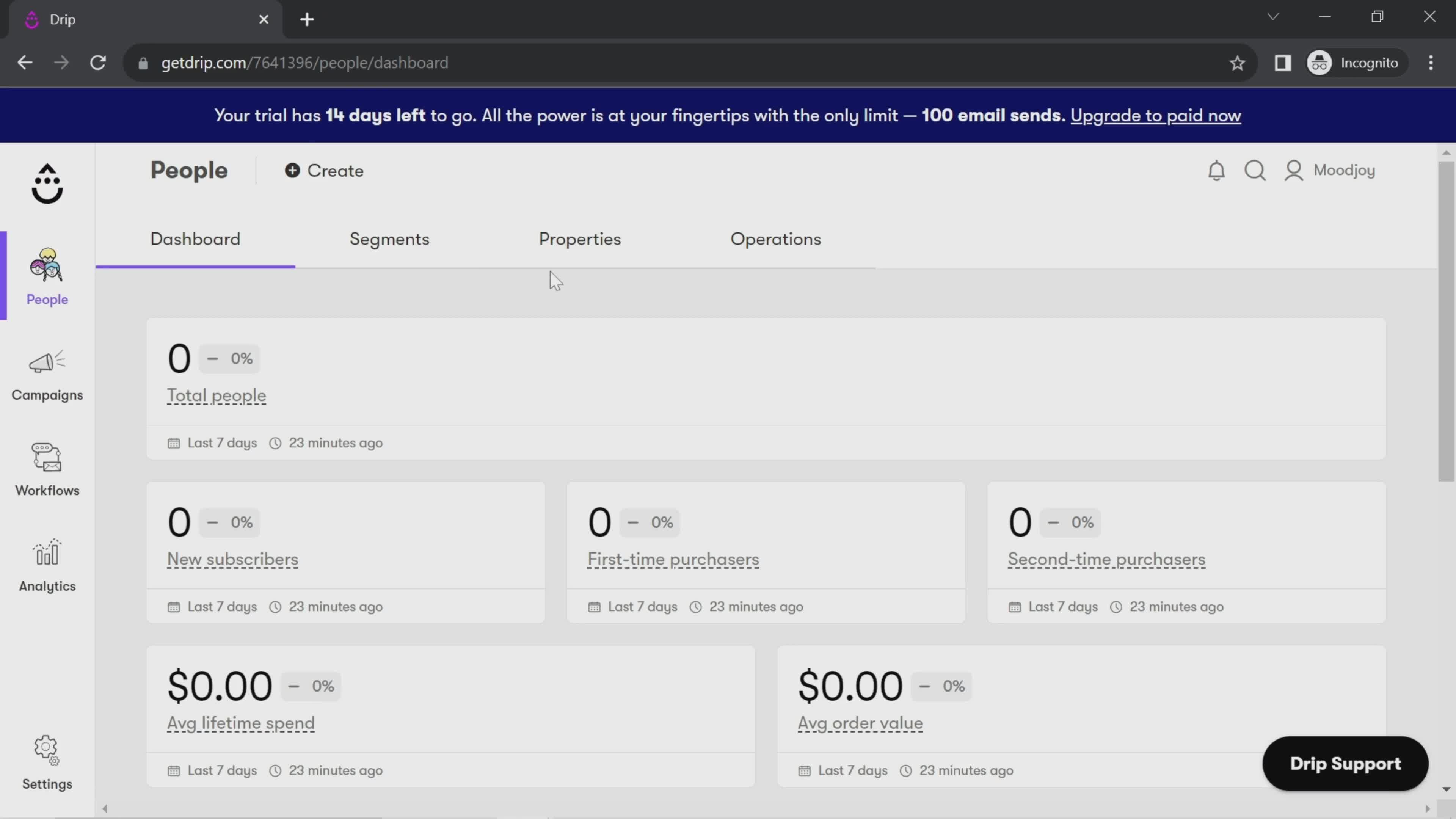Click Upgrade to paid now link
The height and width of the screenshot is (819, 1456).
pyautogui.click(x=1155, y=115)
